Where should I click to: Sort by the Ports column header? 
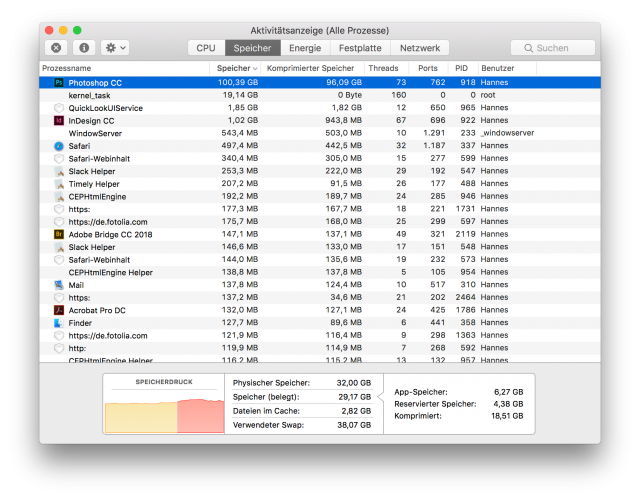[x=428, y=68]
